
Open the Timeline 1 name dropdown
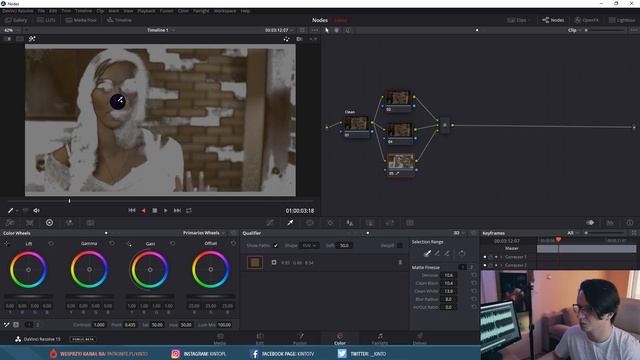click(x=161, y=30)
